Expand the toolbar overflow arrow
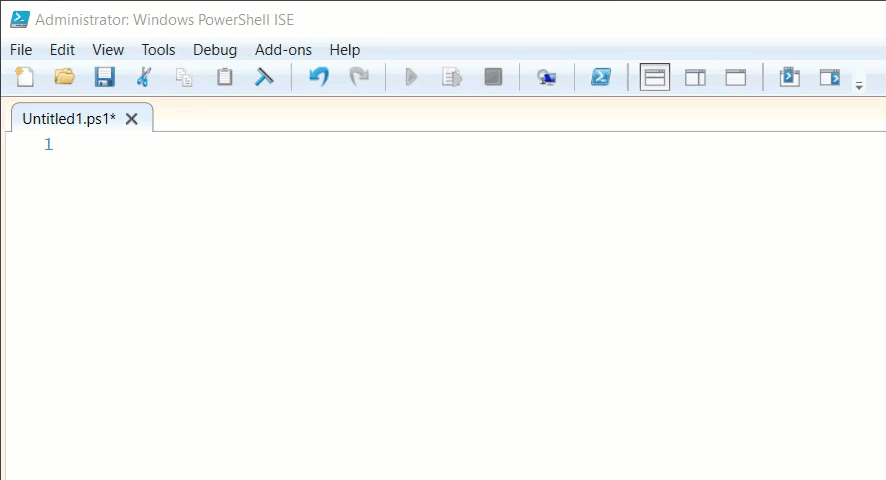This screenshot has width=886, height=480. [859, 86]
